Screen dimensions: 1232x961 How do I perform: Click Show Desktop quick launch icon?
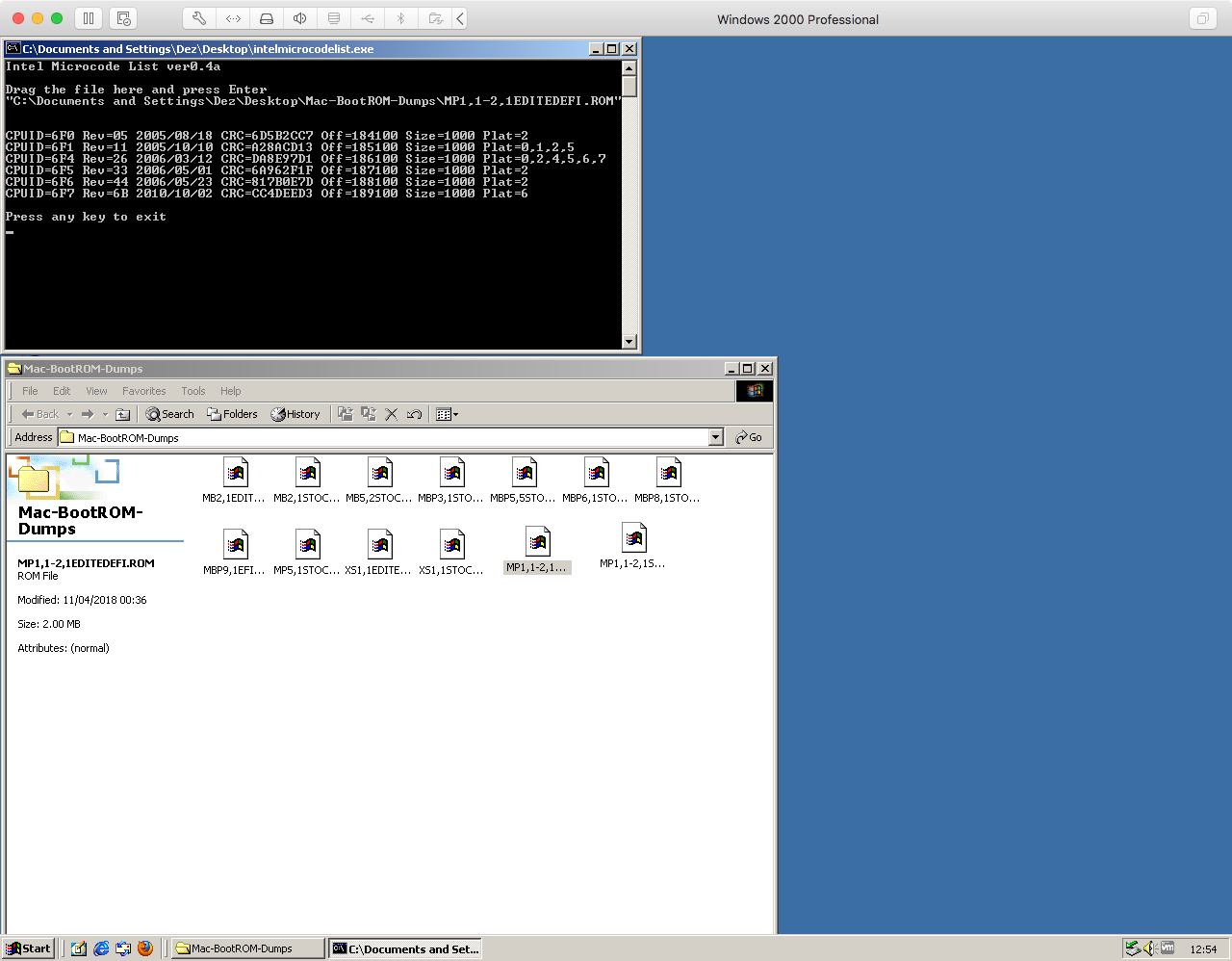click(79, 948)
